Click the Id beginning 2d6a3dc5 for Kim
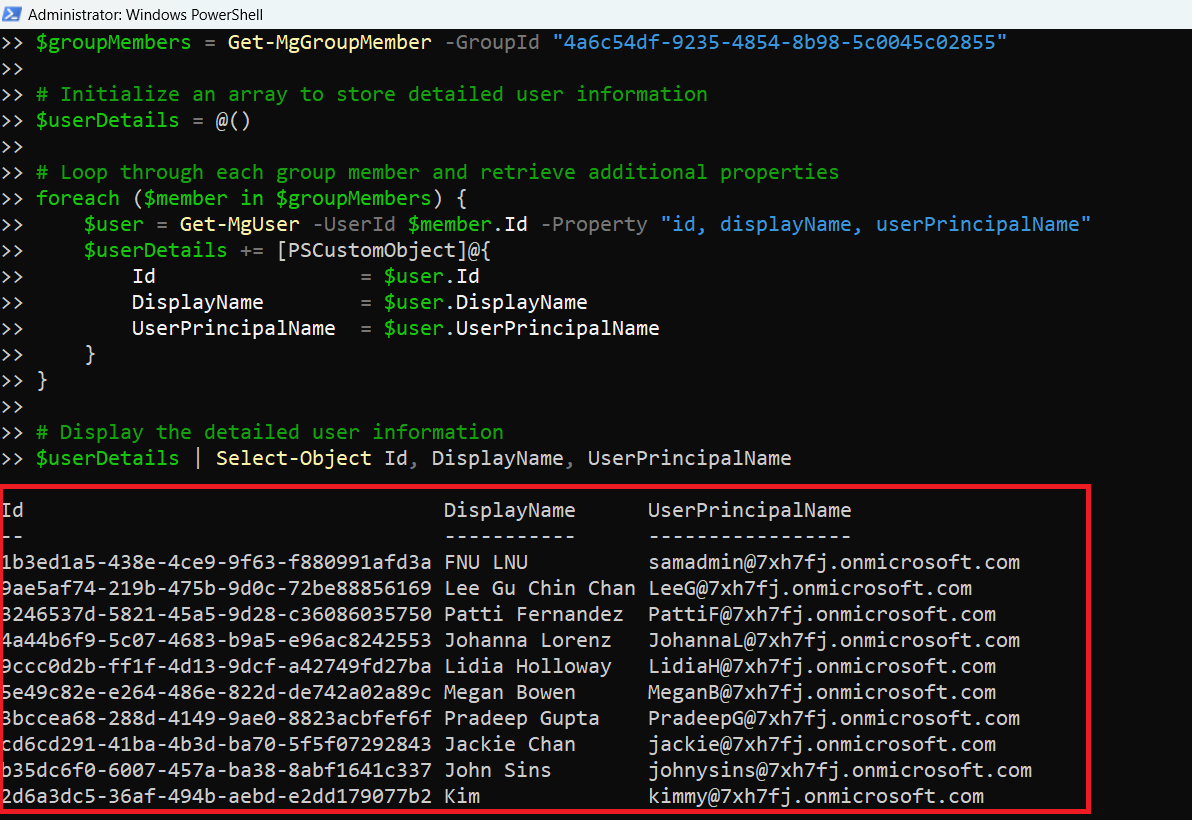The height and width of the screenshot is (820, 1192). (x=216, y=796)
